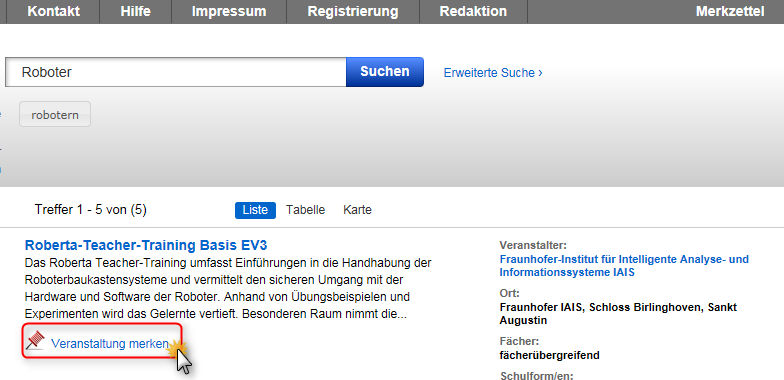Open the Kontakt menu item
Image resolution: width=784 pixels, height=380 pixels.
click(x=53, y=12)
